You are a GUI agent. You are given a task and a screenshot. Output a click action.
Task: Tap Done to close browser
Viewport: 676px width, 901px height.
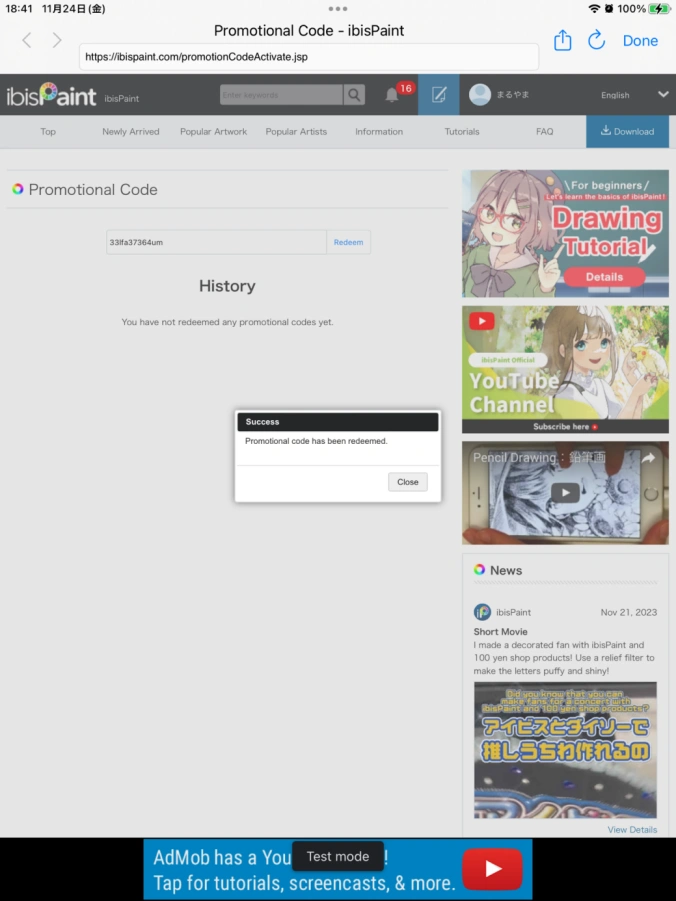tap(640, 41)
